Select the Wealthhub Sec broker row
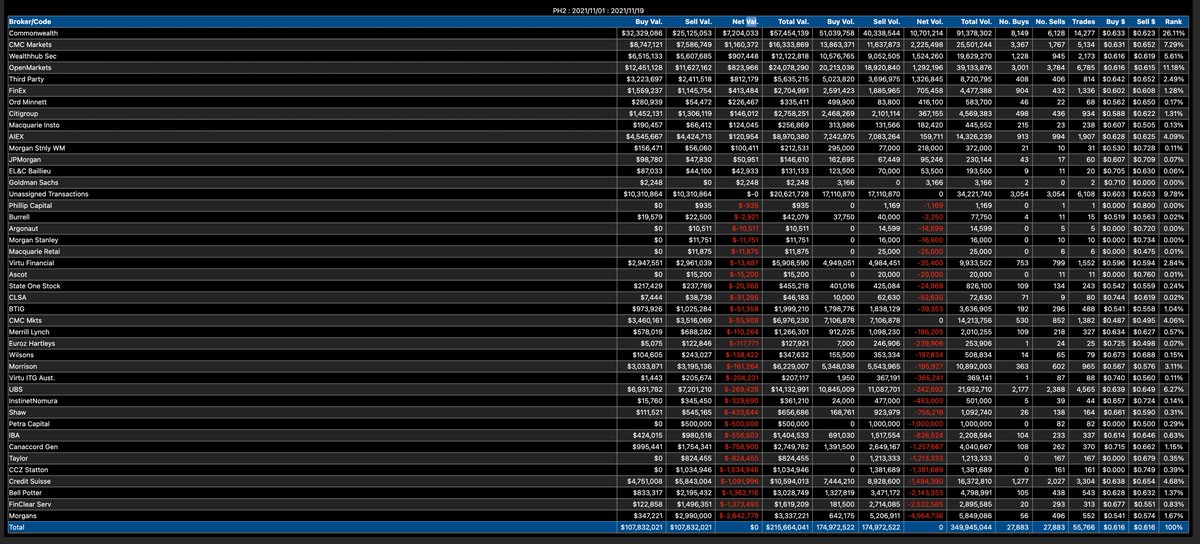The height and width of the screenshot is (544, 1200). [600, 56]
